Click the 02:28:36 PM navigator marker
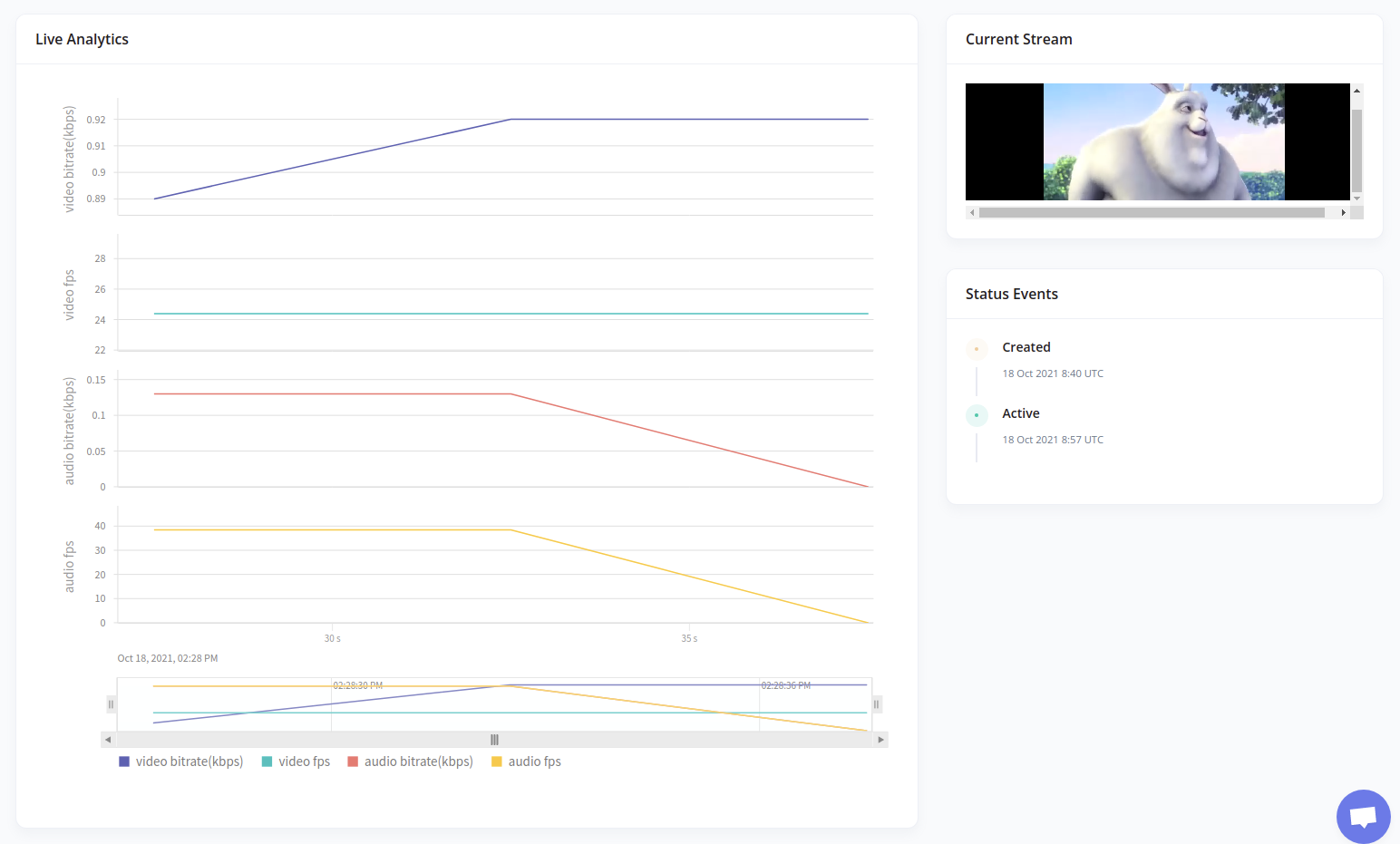This screenshot has height=844, width=1400. 786,685
